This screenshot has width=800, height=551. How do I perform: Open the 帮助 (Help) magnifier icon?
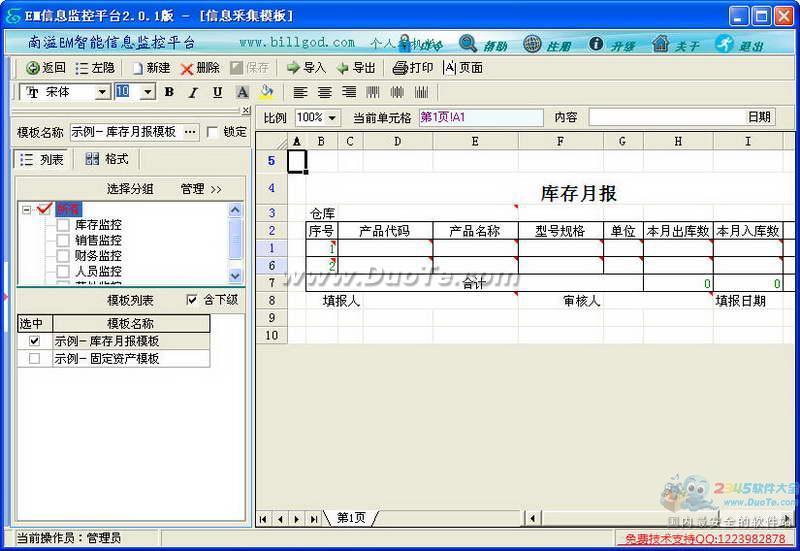(468, 44)
